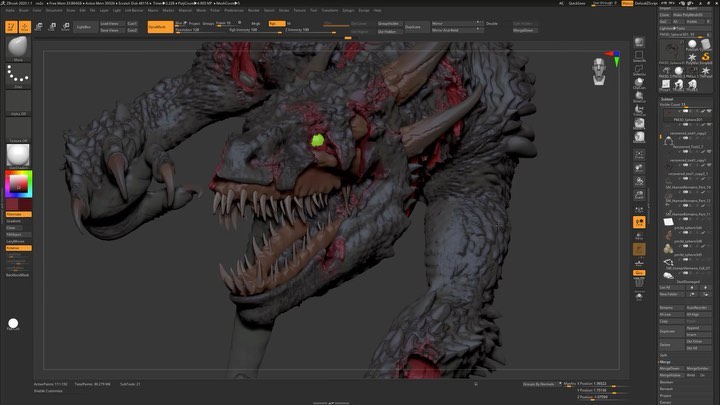This screenshot has width=720, height=405.
Task: Choose the ClipCurve tool
Action: tap(639, 84)
